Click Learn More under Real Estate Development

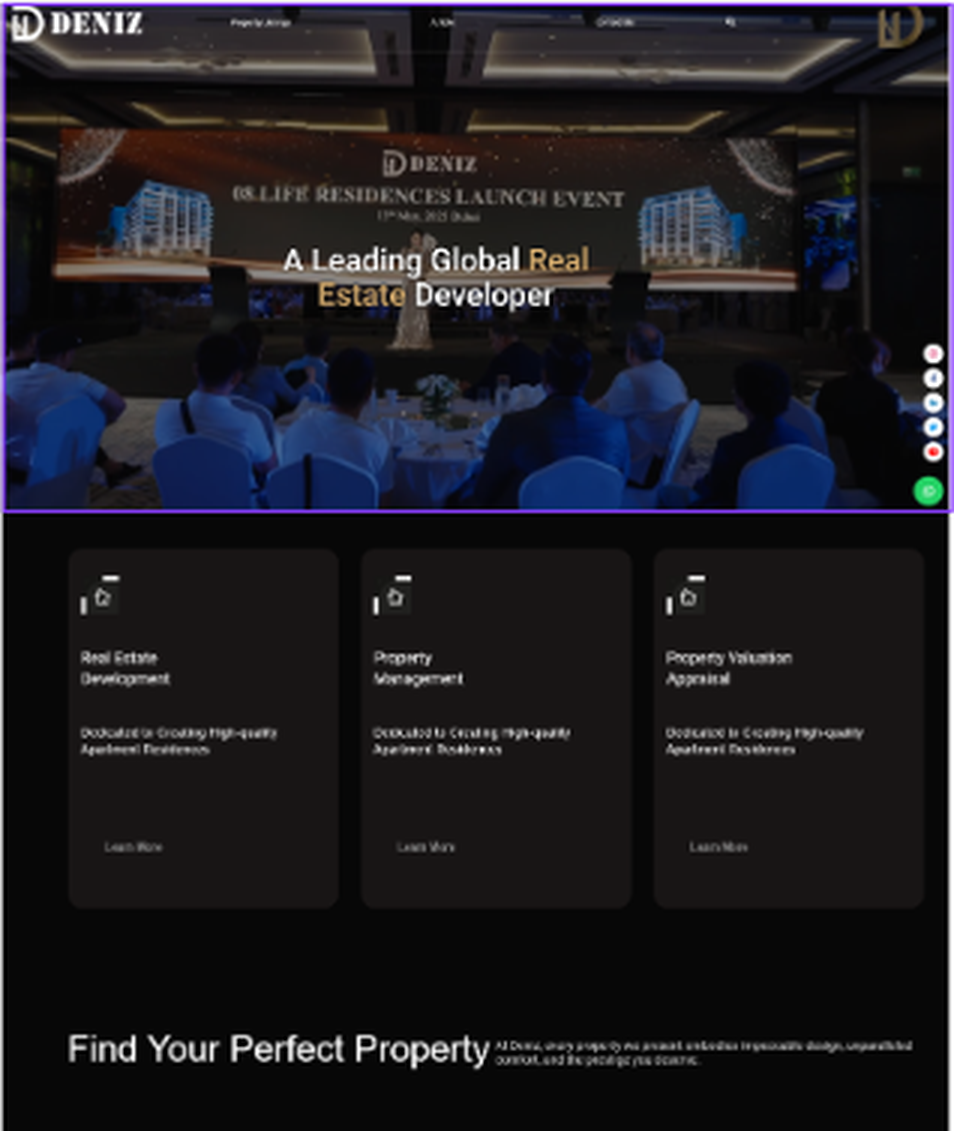coord(133,847)
